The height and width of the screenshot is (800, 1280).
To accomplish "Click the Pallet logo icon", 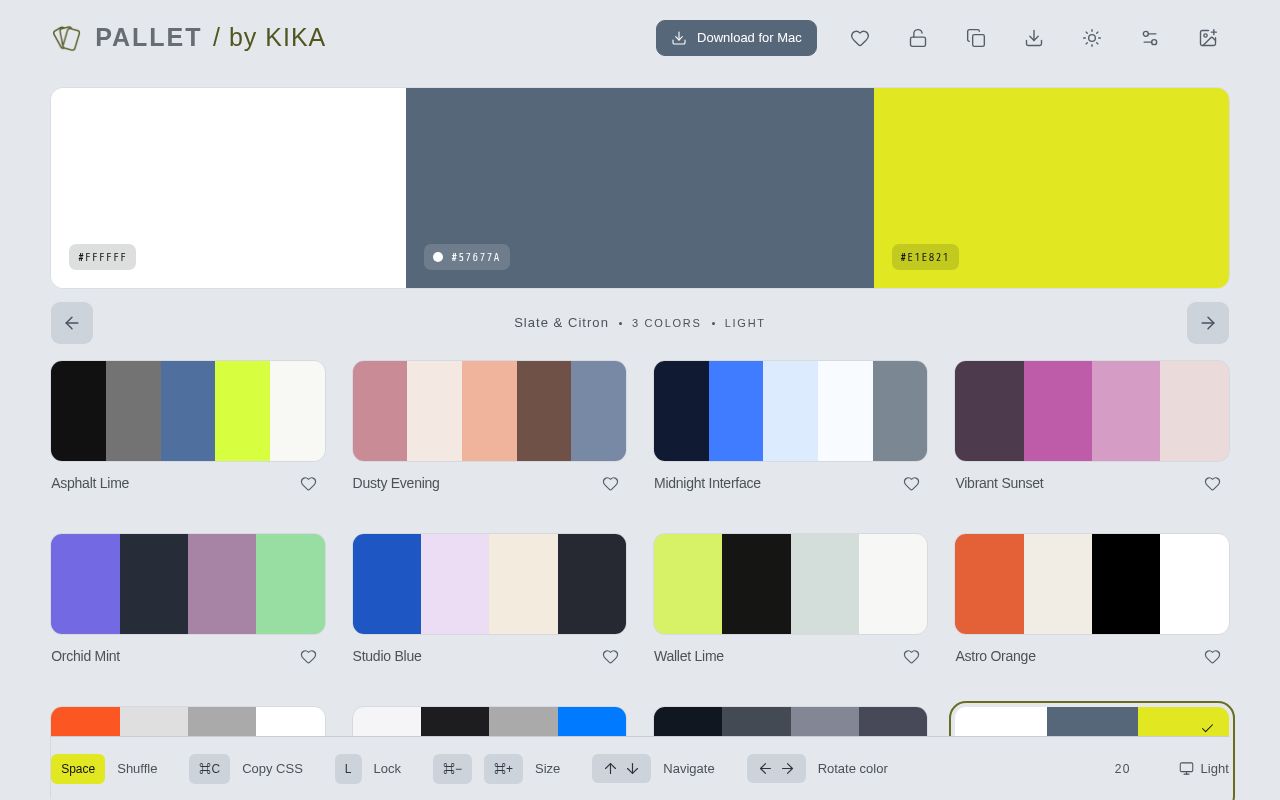I will click(66, 38).
